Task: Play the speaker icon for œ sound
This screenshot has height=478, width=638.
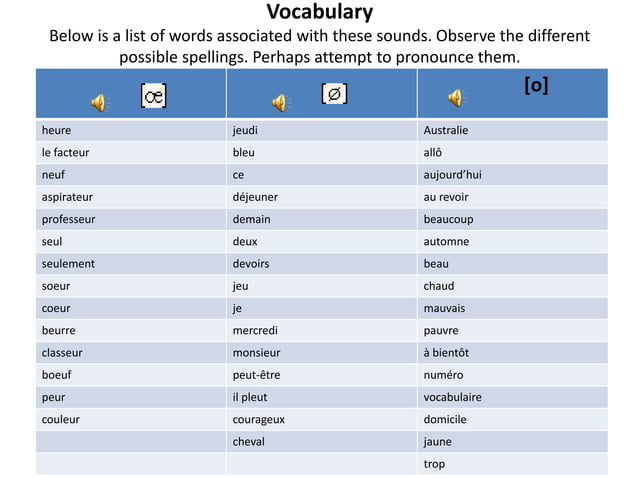Action: 98,103
